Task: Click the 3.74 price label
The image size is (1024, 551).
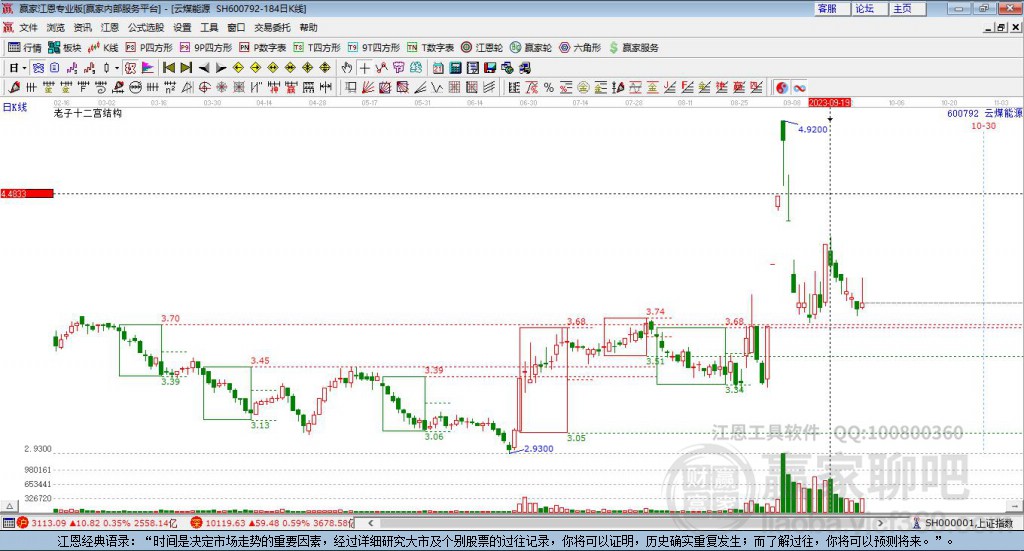Action: (655, 312)
